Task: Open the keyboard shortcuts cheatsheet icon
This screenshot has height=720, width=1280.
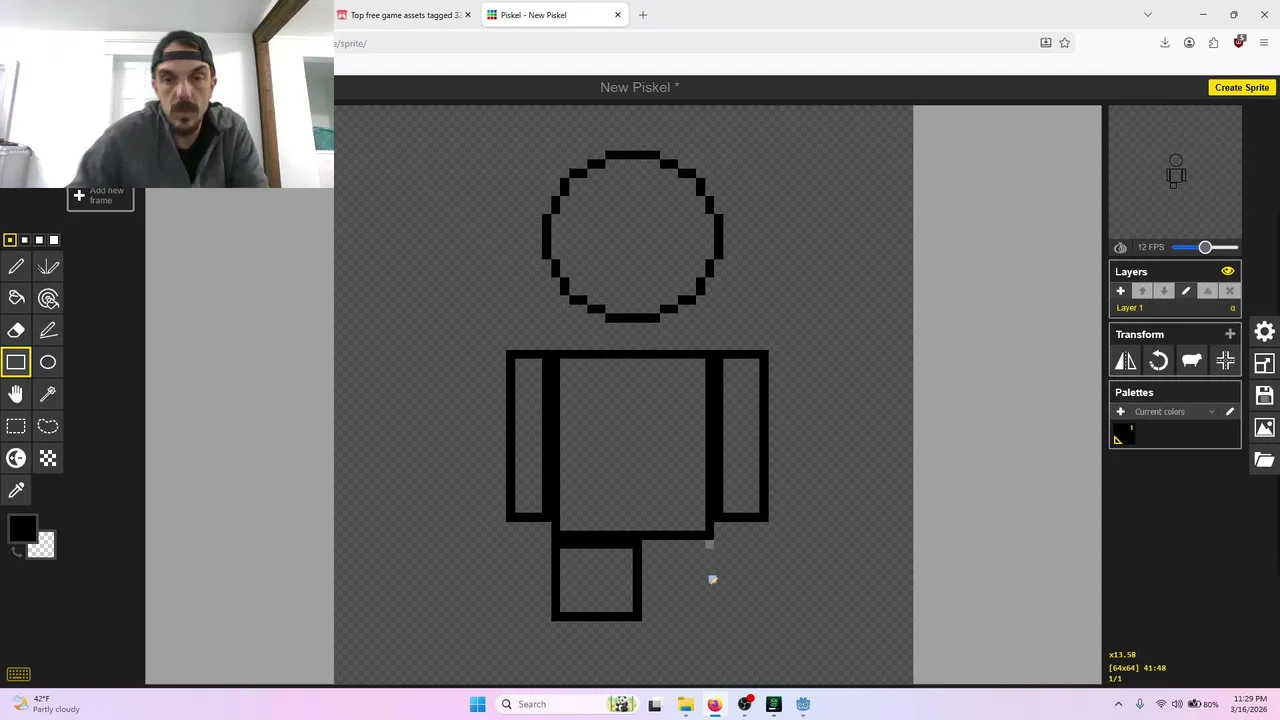Action: (x=18, y=674)
